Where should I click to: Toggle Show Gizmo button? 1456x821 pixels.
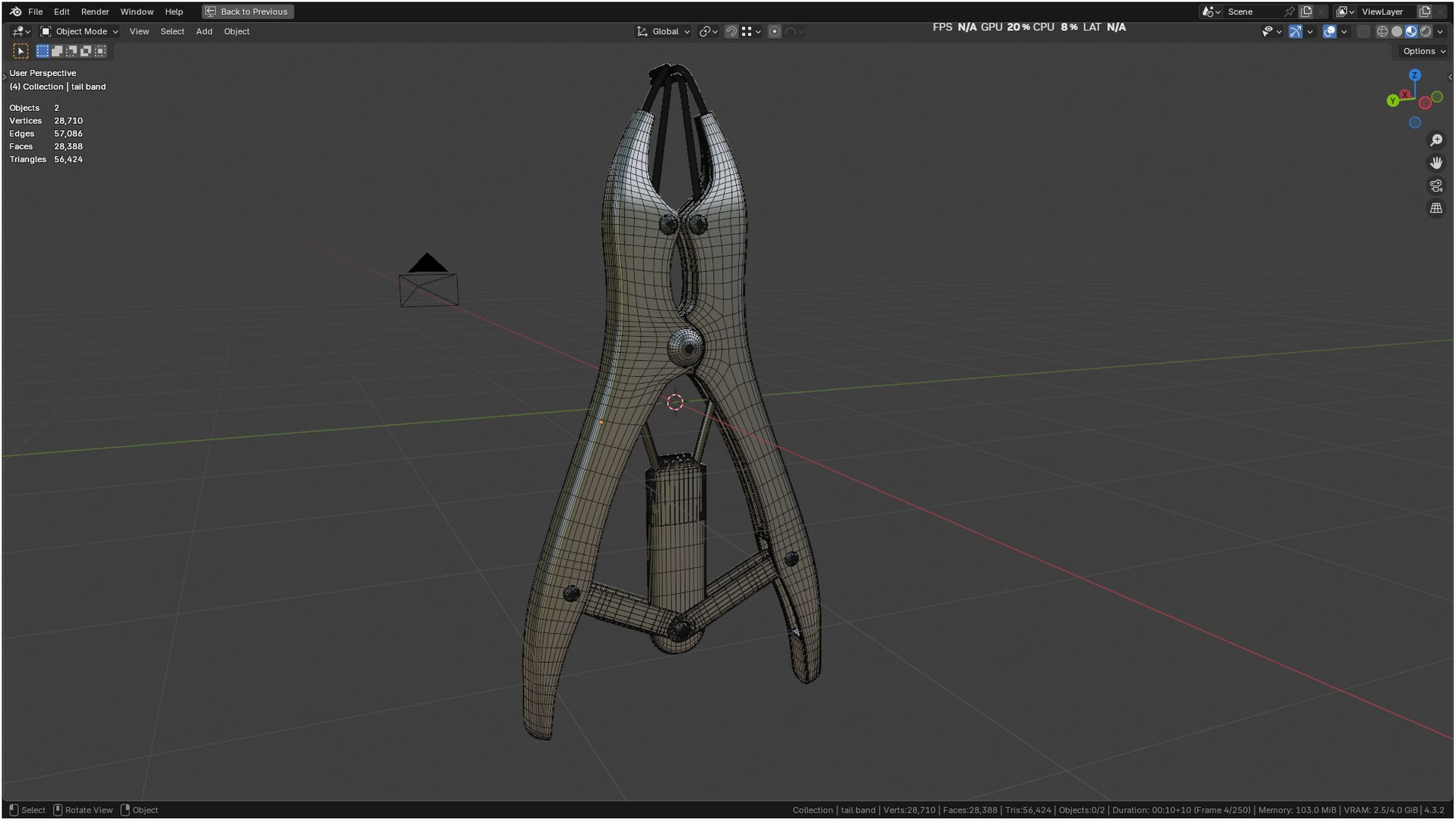click(x=1296, y=31)
